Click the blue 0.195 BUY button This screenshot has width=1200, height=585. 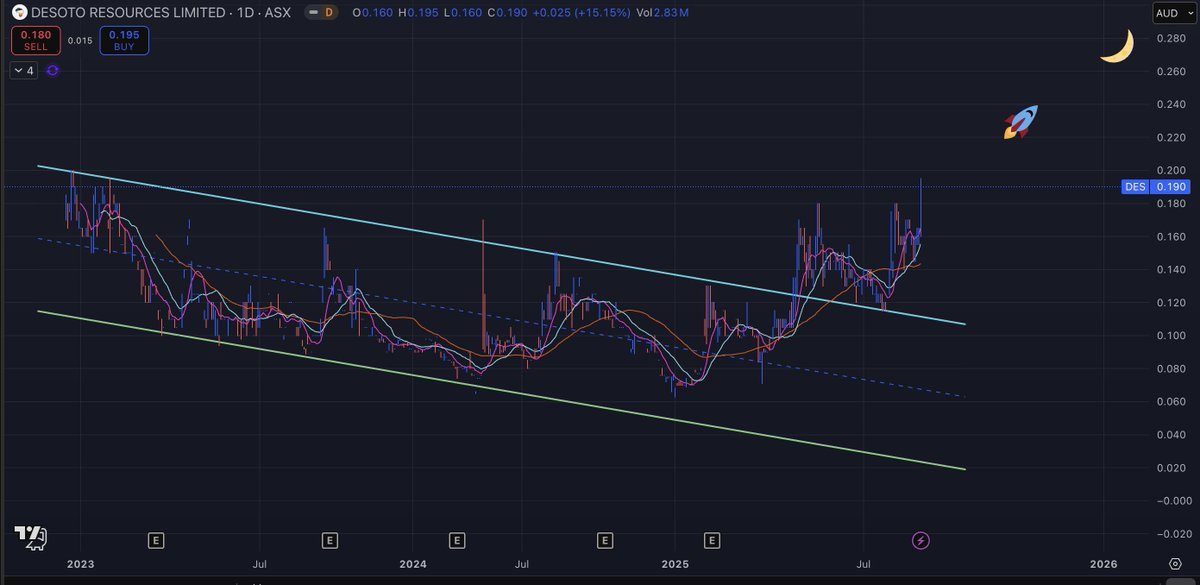click(123, 41)
